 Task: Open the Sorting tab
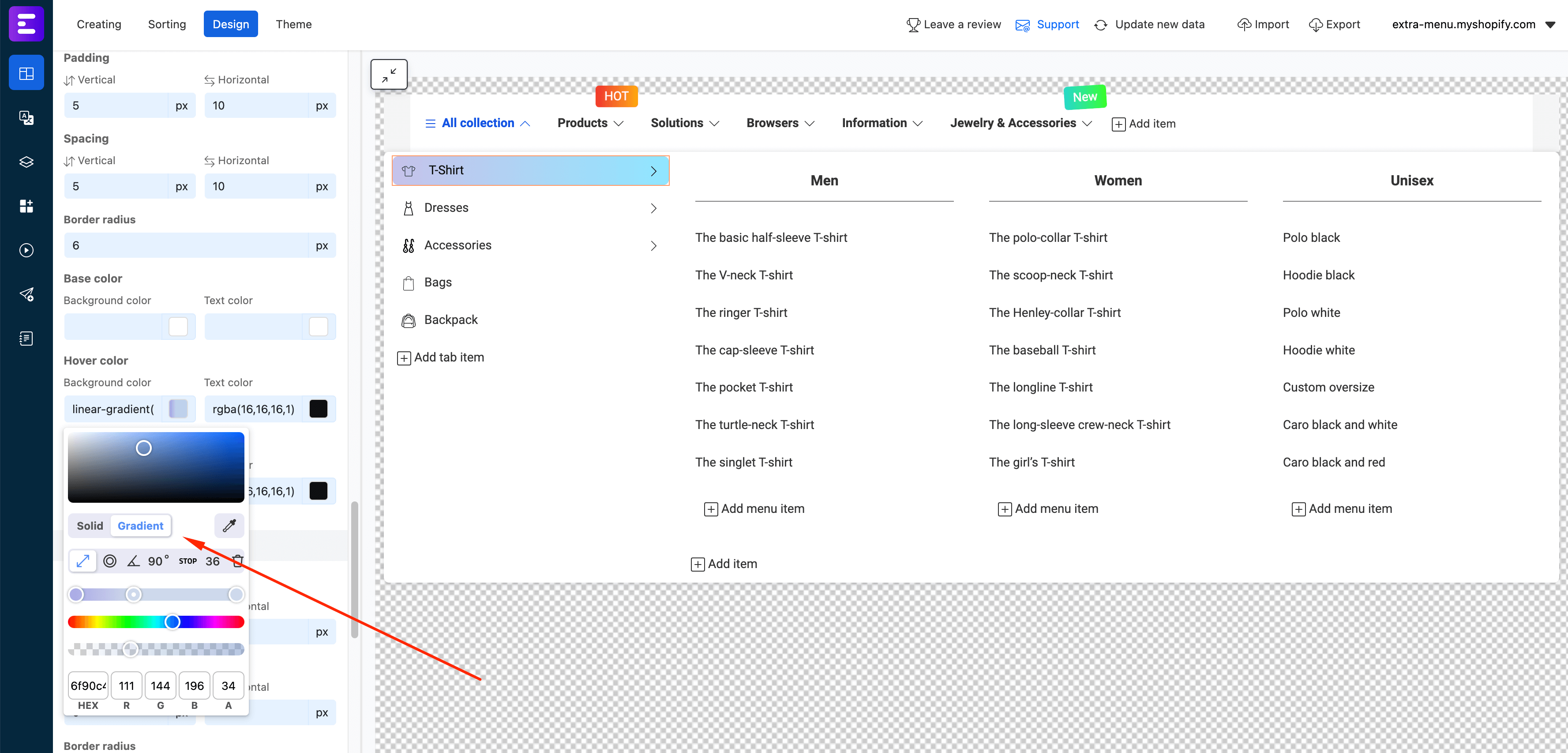click(x=166, y=24)
